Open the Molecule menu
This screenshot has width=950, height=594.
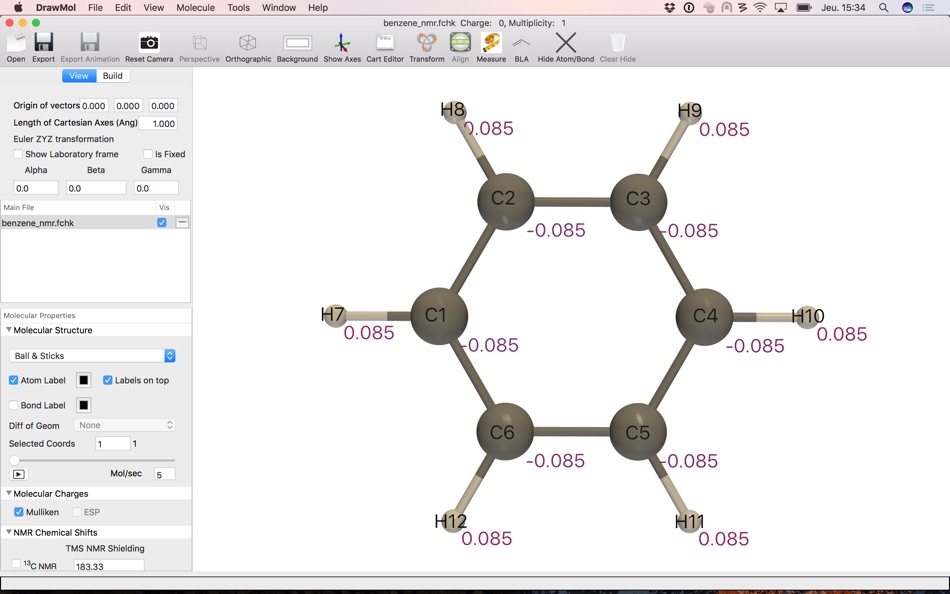[195, 8]
